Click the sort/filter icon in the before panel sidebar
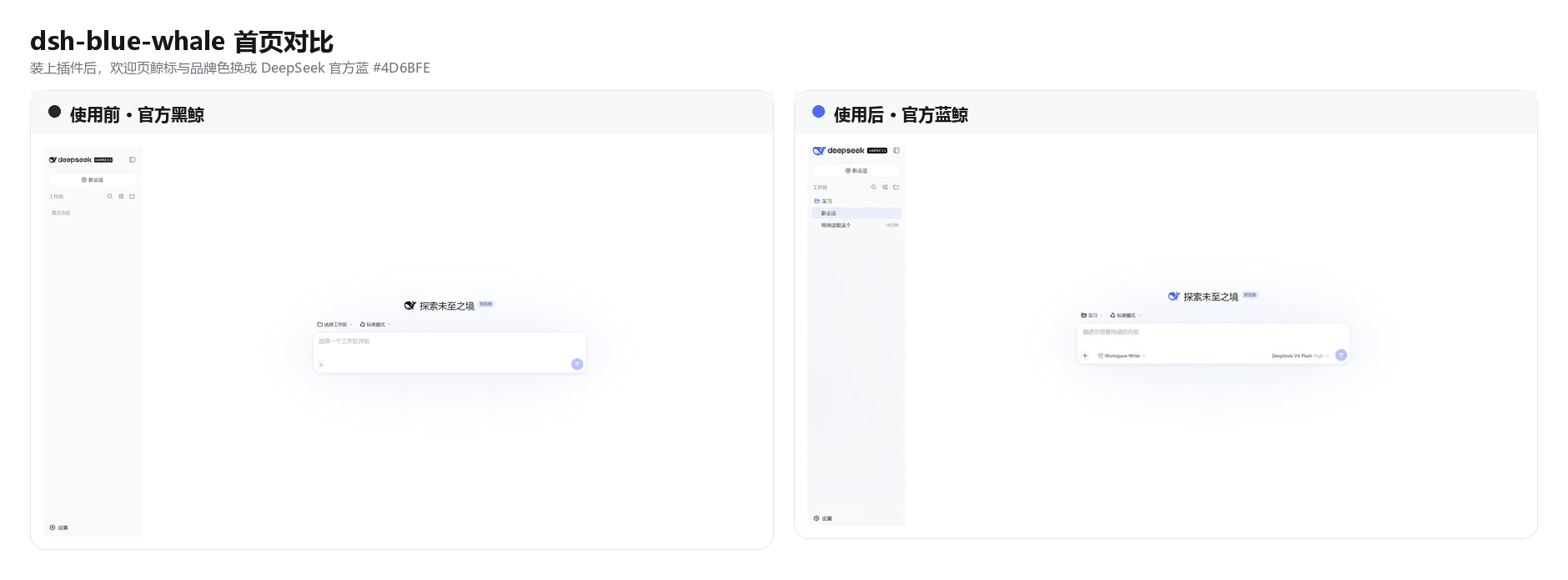The height and width of the screenshot is (580, 1568). (x=121, y=196)
